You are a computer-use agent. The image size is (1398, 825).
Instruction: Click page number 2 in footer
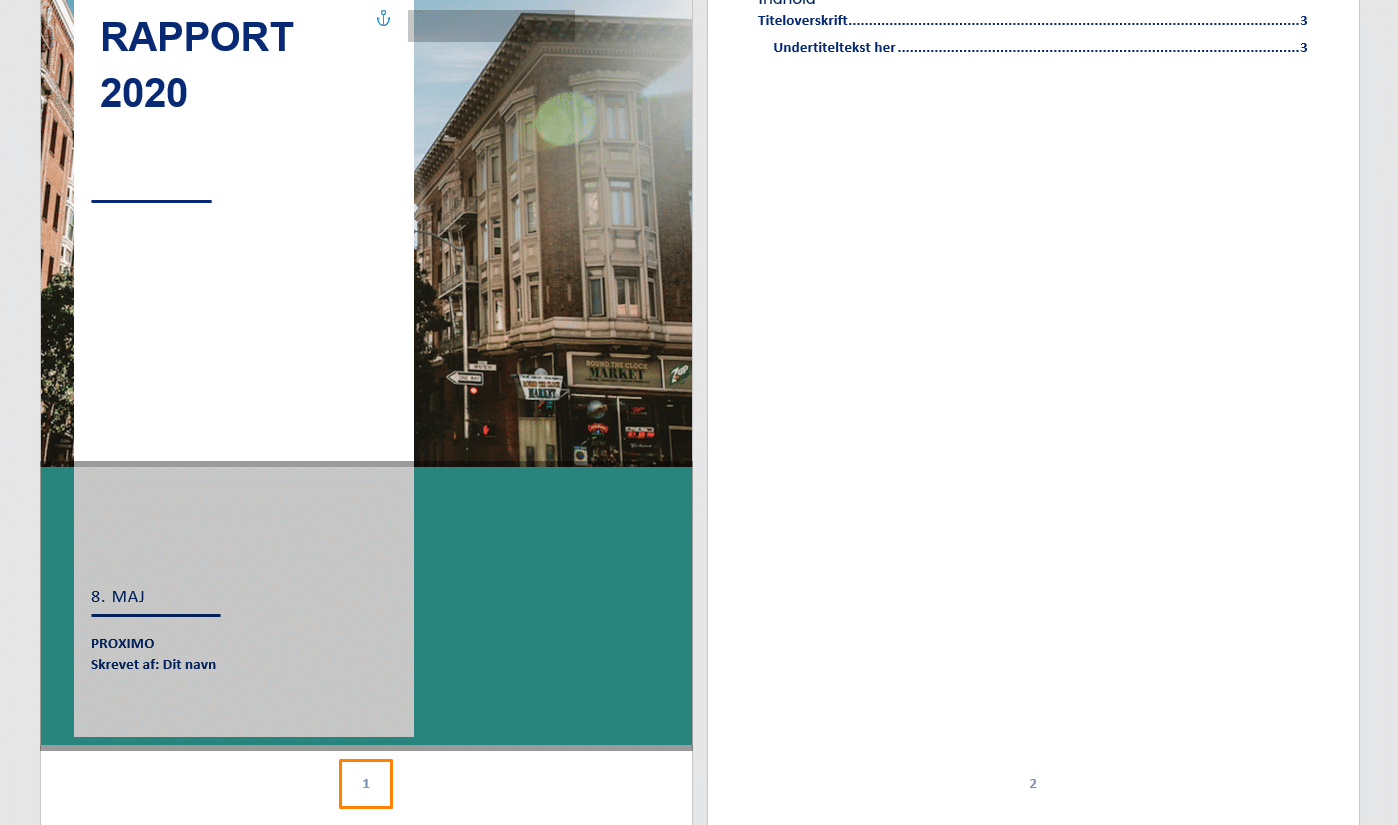[x=1033, y=784]
